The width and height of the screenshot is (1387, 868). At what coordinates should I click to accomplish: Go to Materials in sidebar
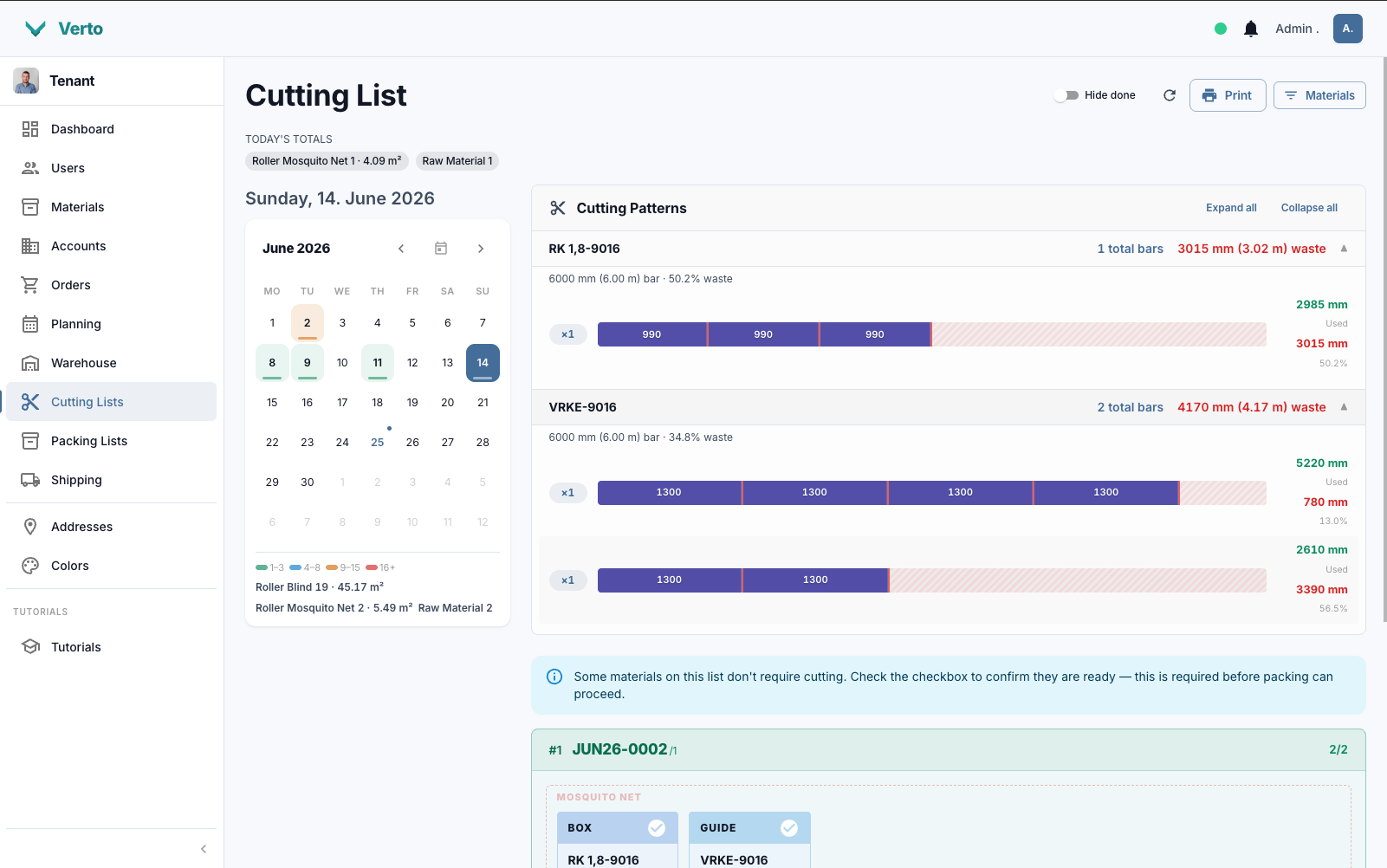pyautogui.click(x=111, y=207)
